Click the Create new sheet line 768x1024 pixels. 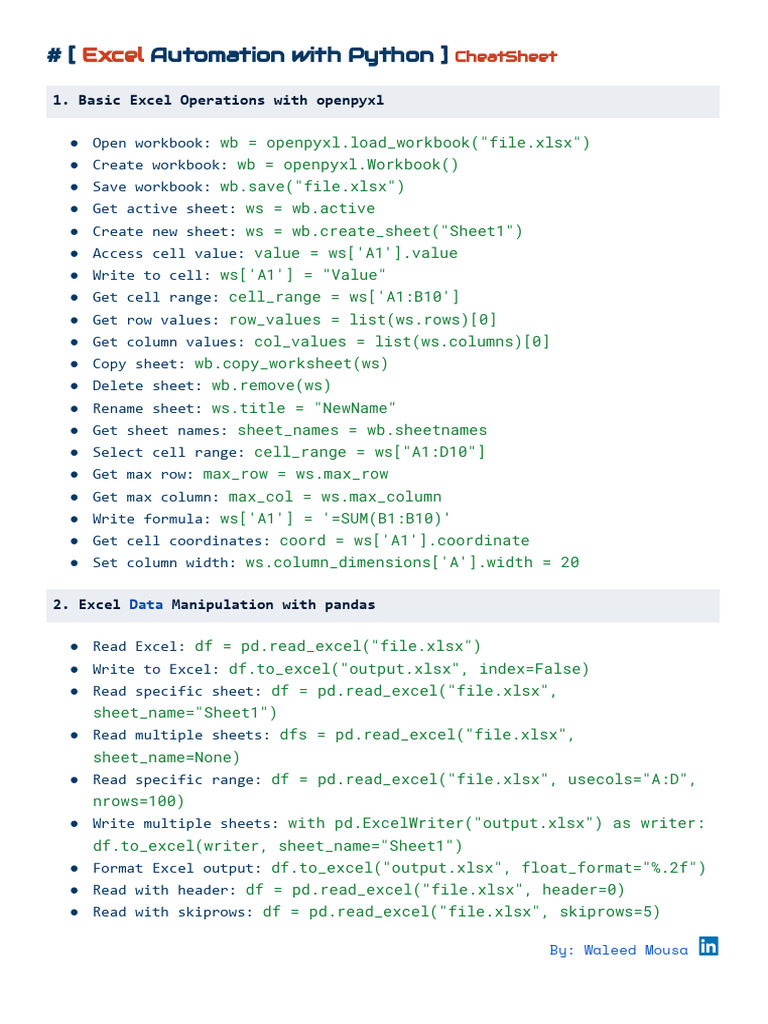[x=307, y=231]
